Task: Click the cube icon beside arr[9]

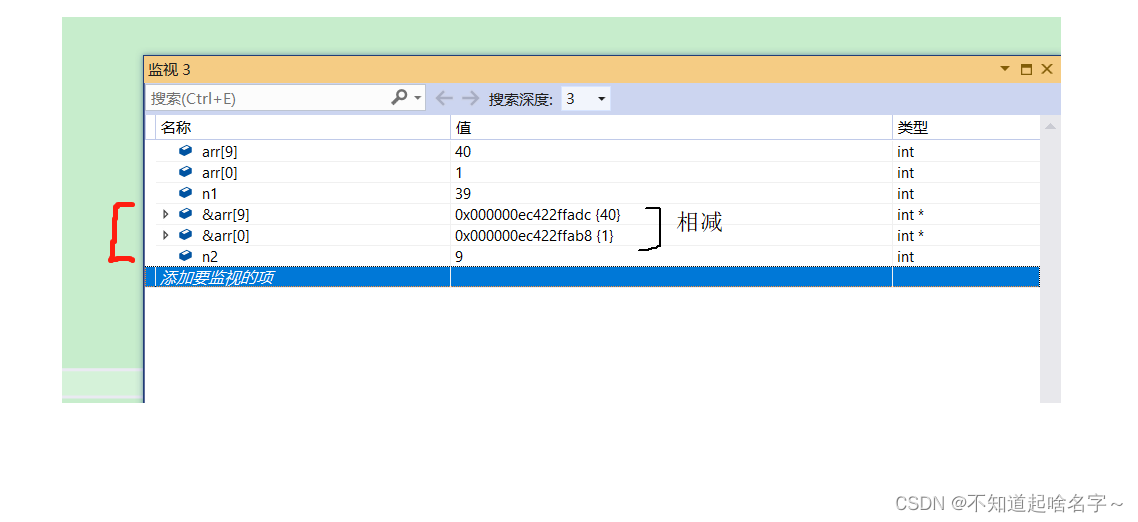Action: 186,151
